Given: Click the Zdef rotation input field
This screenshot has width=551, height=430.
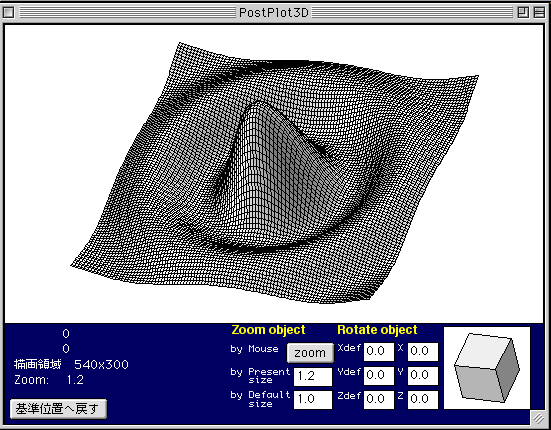Looking at the screenshot, I should (x=379, y=399).
